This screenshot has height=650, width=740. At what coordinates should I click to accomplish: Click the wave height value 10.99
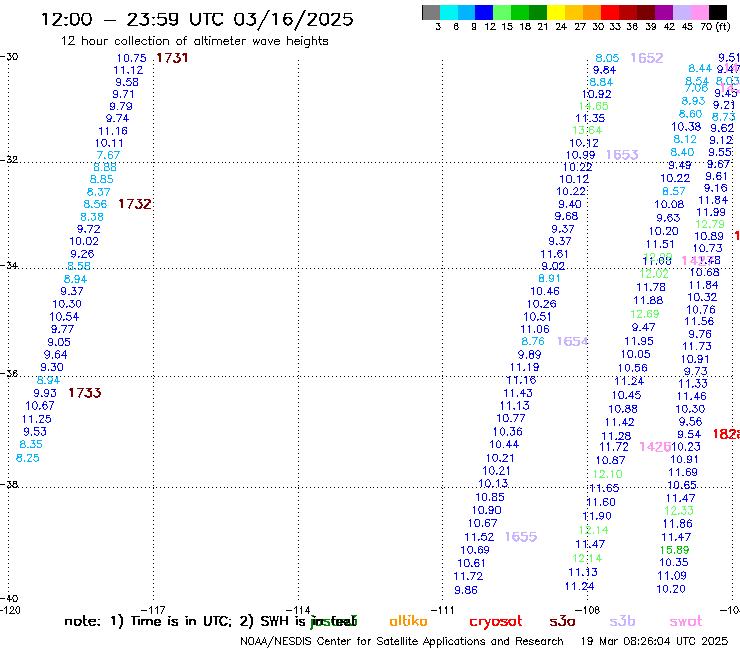tap(580, 155)
